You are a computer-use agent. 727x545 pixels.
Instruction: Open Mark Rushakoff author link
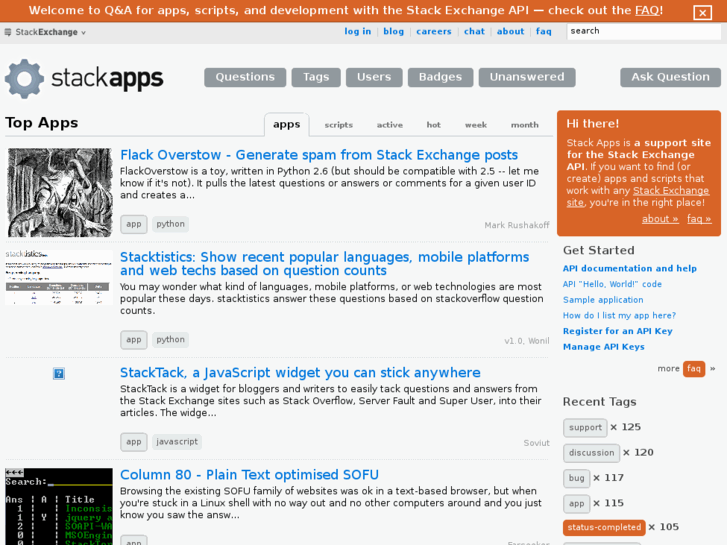coord(517,225)
